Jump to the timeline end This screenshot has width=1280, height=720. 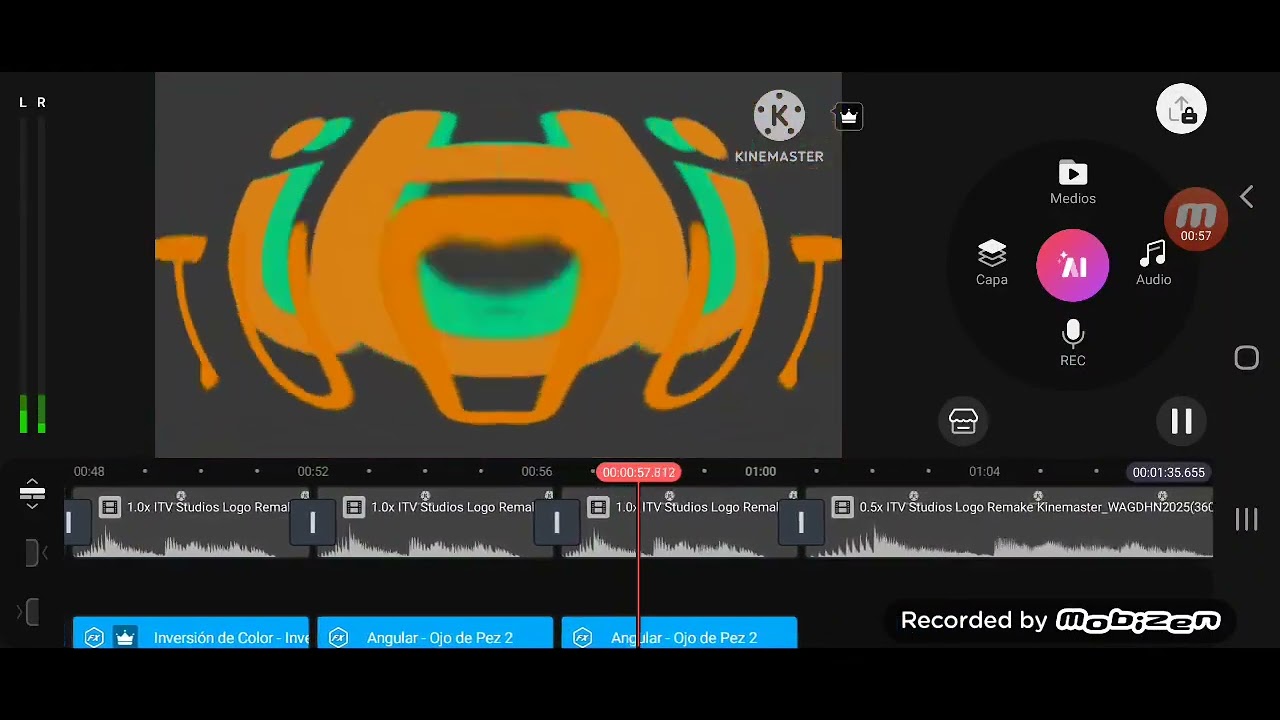pos(30,612)
